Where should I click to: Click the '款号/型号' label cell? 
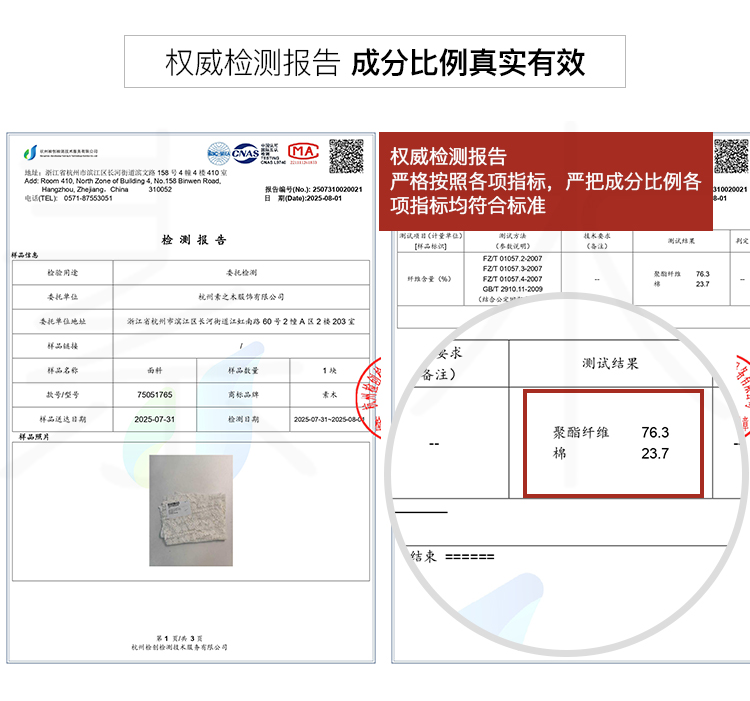point(63,394)
